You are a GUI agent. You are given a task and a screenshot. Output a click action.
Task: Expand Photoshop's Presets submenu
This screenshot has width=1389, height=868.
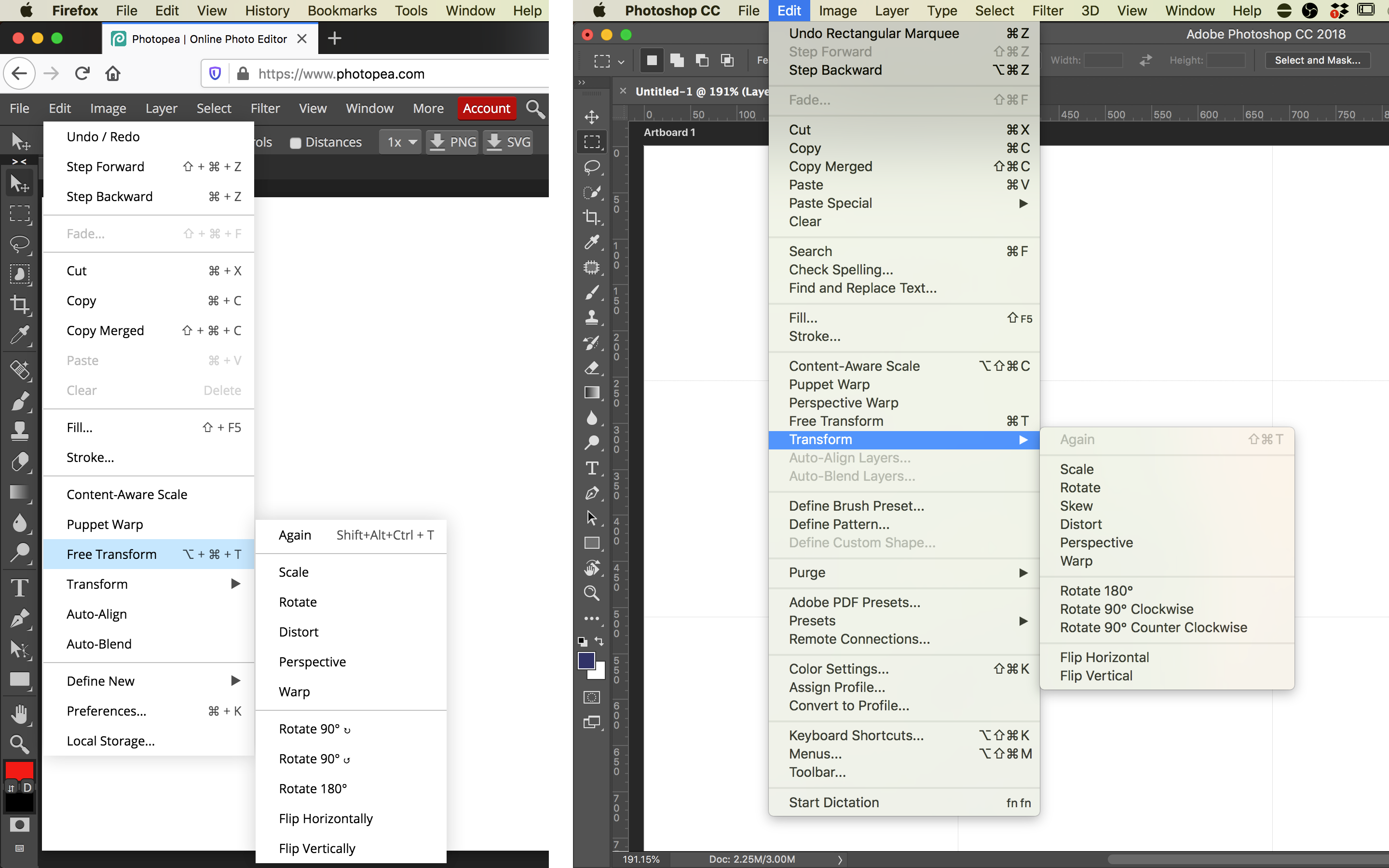[904, 621]
